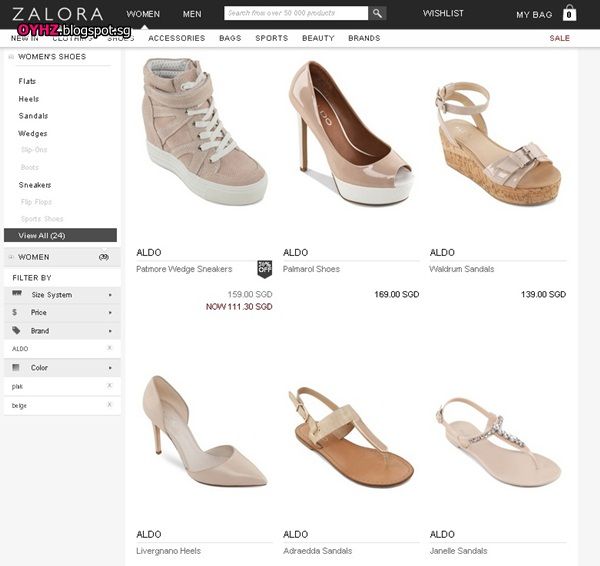600x566 pixels.
Task: Select the Flip Flops category
Action: tap(36, 202)
